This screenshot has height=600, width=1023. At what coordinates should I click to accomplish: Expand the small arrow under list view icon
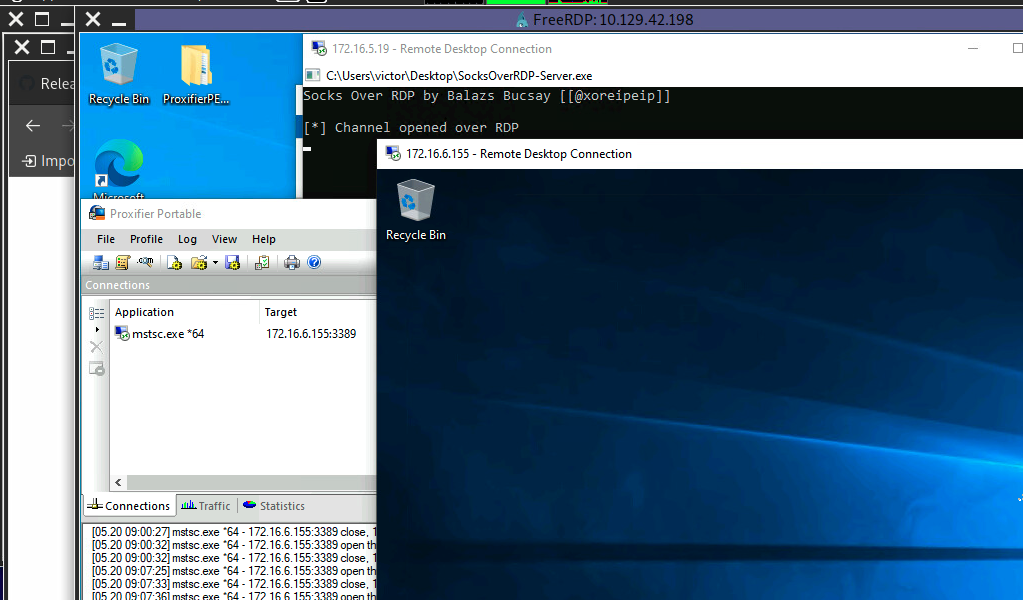click(x=97, y=330)
